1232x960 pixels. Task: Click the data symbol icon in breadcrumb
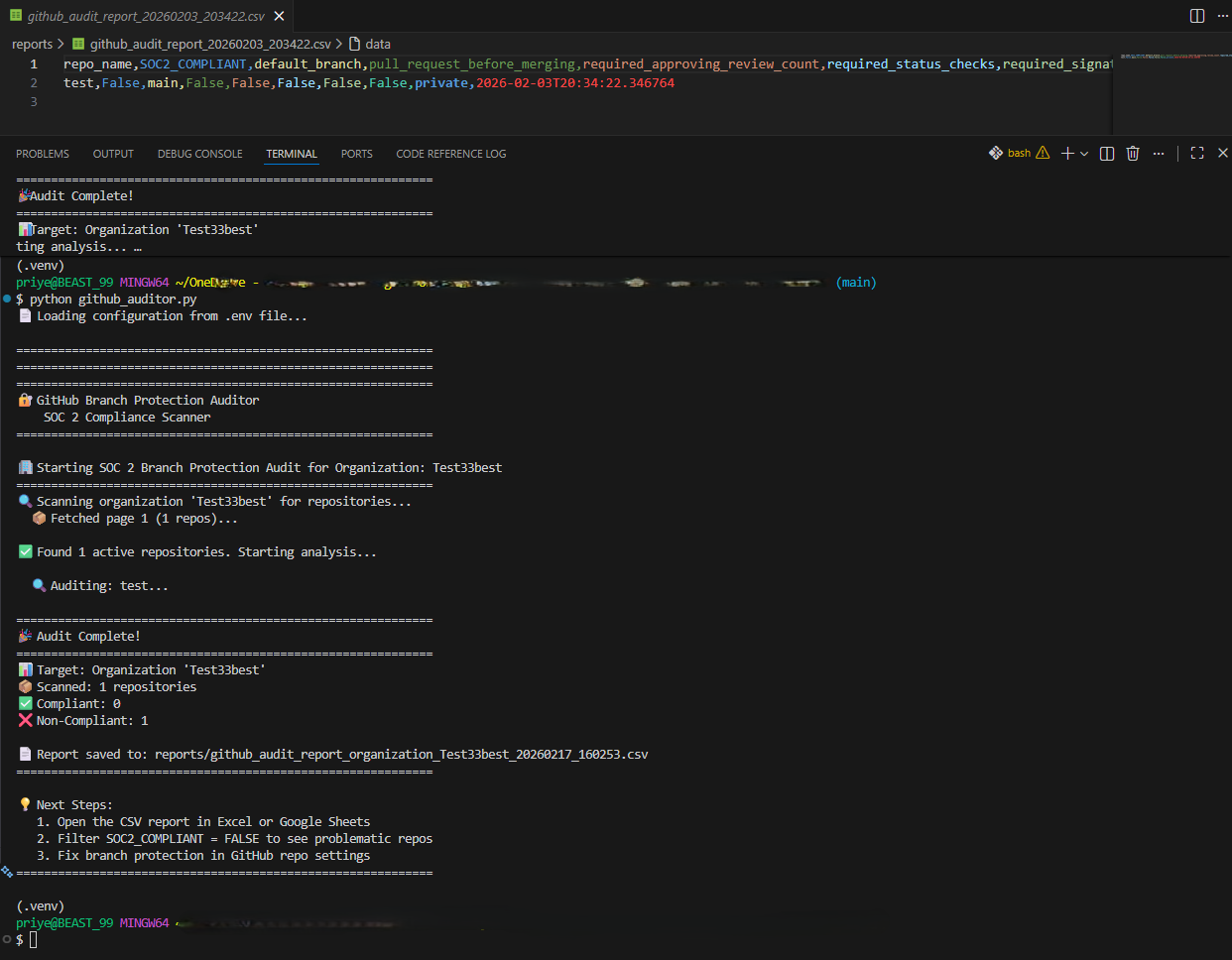[354, 44]
